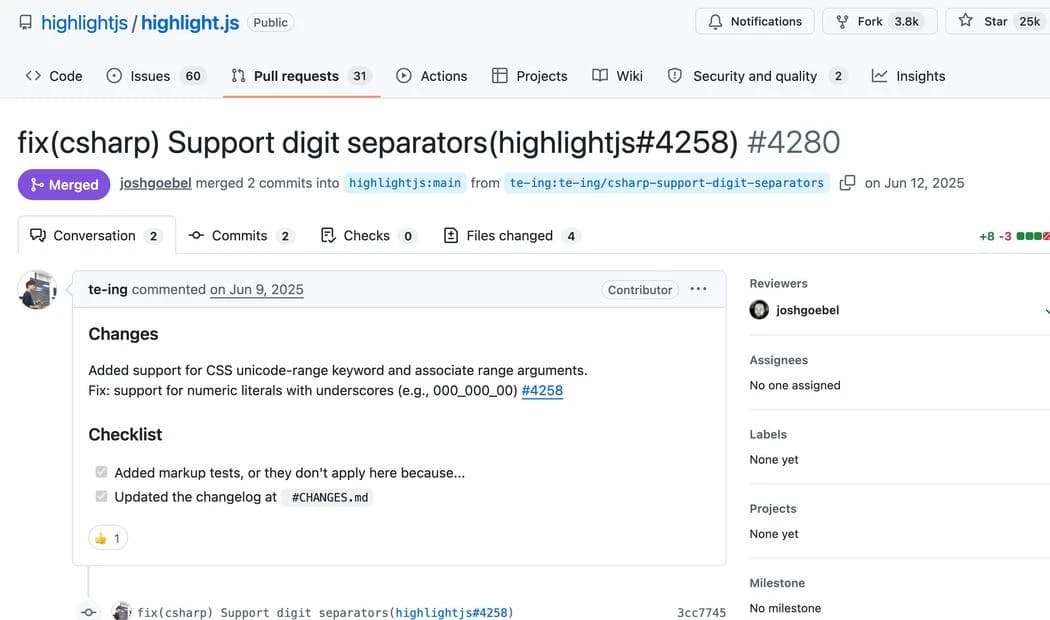Click the Merged status badge

tap(64, 184)
